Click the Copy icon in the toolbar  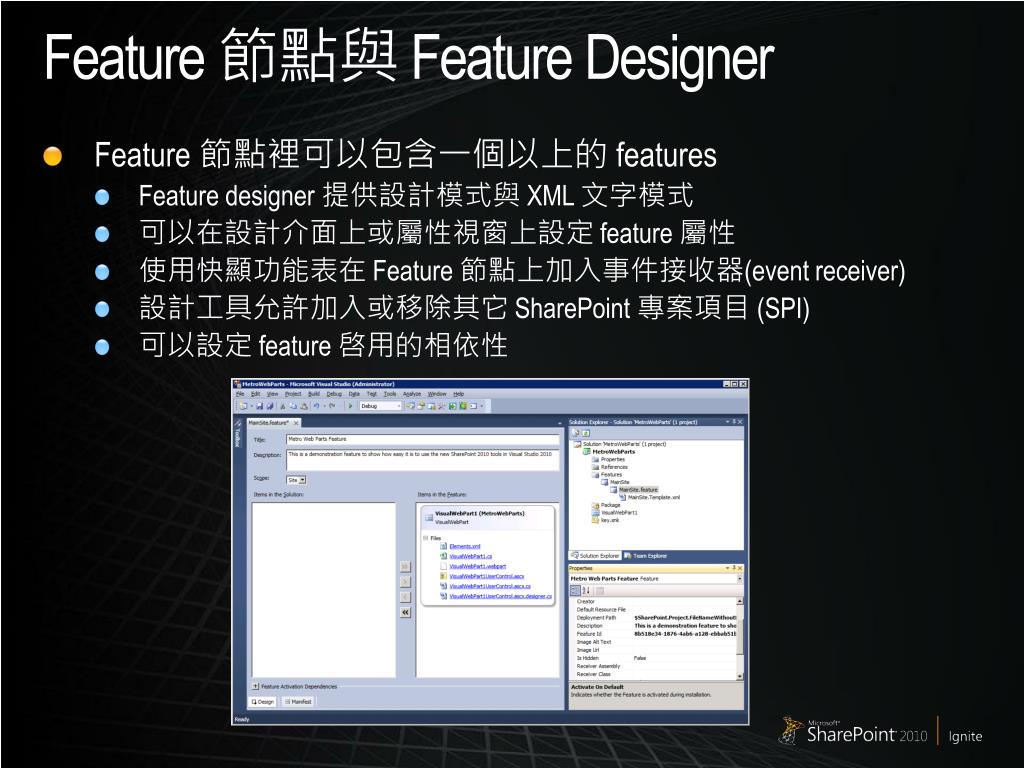coord(293,406)
